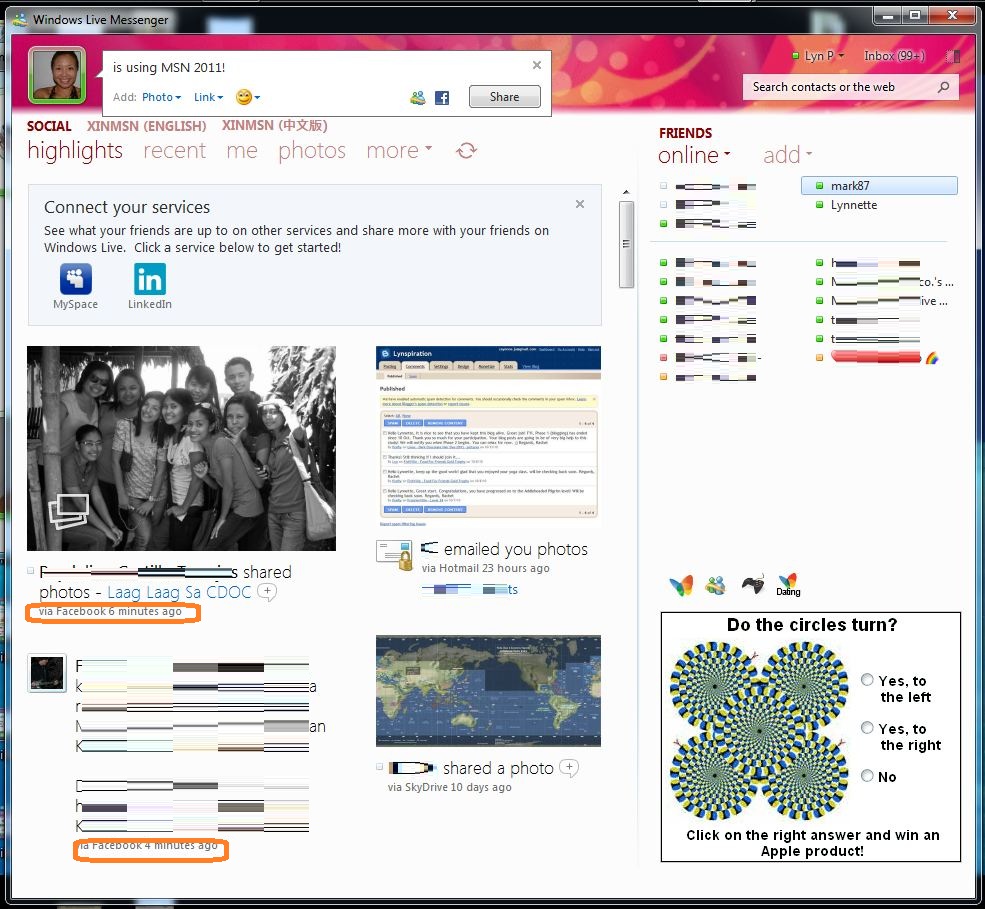Add comment on shared a photo post
Screen dimensions: 985x909
point(569,767)
